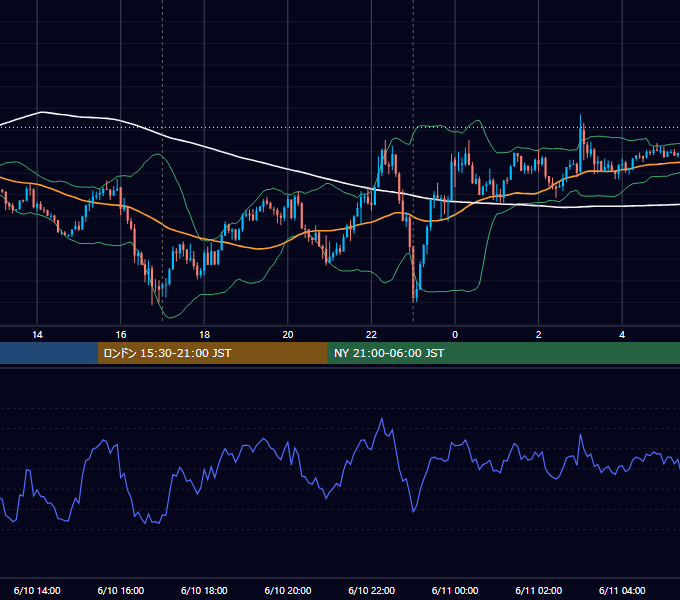
Task: Click the 4 hour label on price chart axis
Action: (x=622, y=335)
